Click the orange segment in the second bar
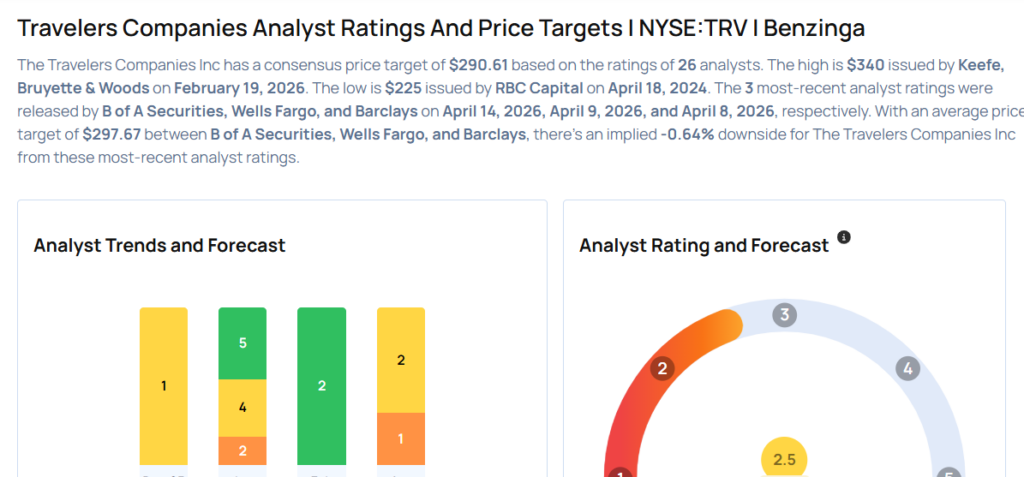Viewport: 1024px width, 477px height. point(242,451)
